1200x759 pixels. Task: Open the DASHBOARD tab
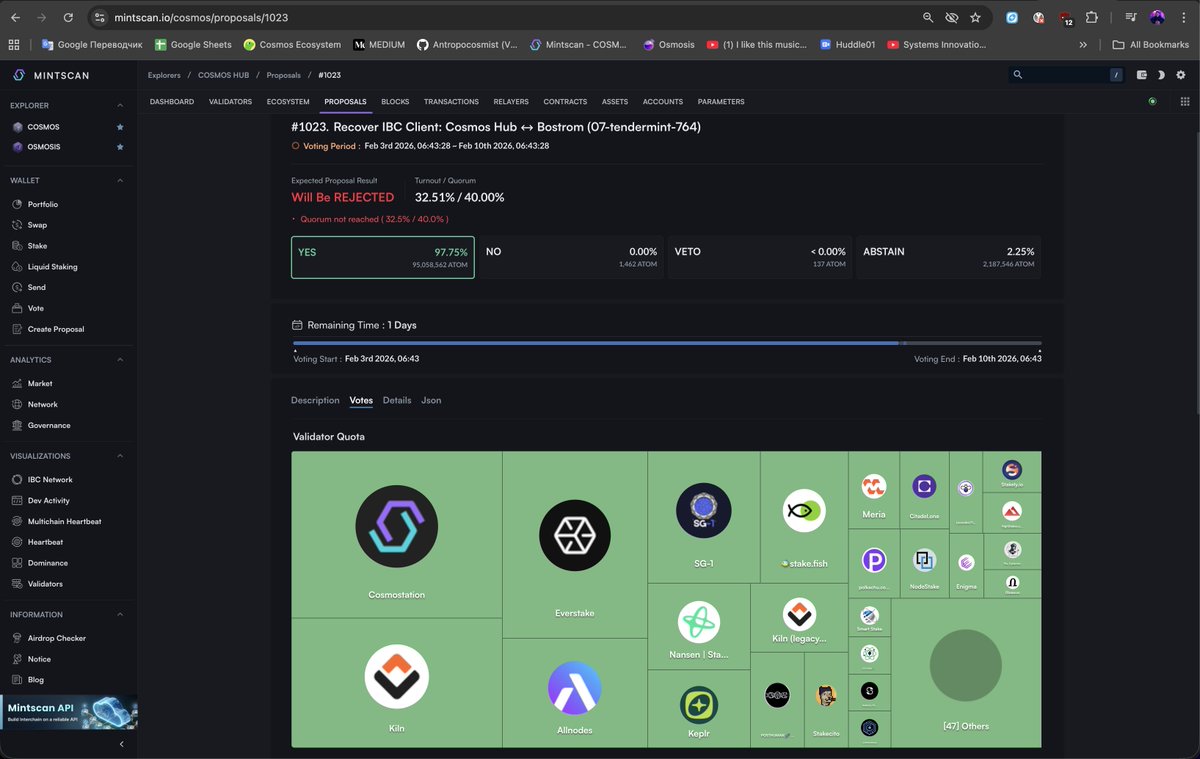click(172, 102)
